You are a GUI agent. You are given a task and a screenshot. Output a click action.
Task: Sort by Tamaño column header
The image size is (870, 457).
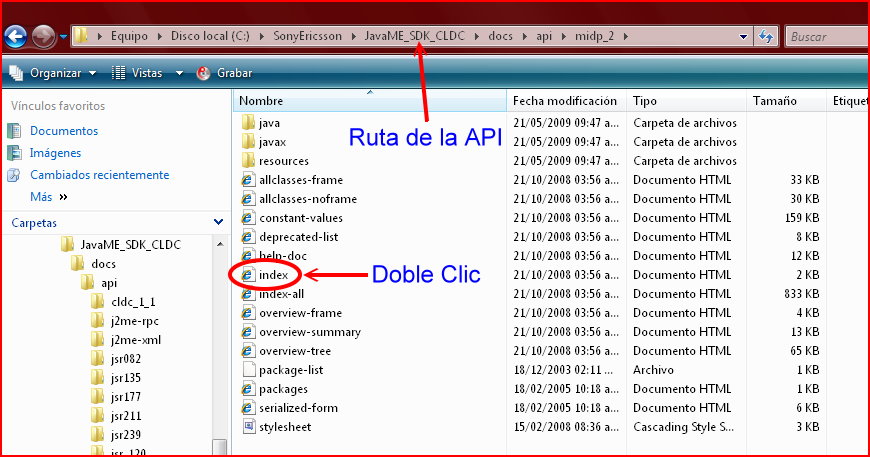[x=786, y=100]
